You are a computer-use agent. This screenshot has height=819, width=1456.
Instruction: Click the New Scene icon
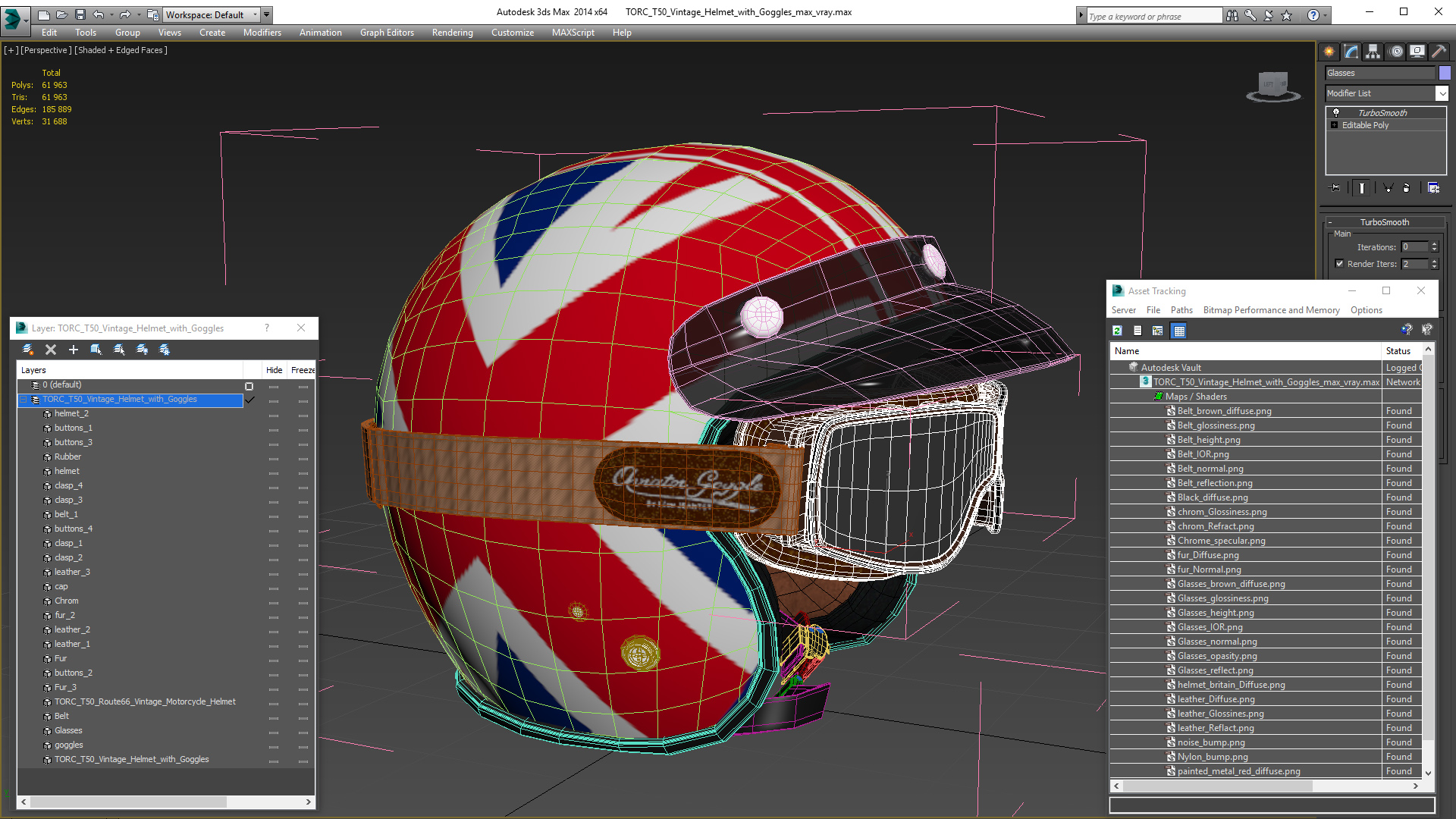point(43,14)
